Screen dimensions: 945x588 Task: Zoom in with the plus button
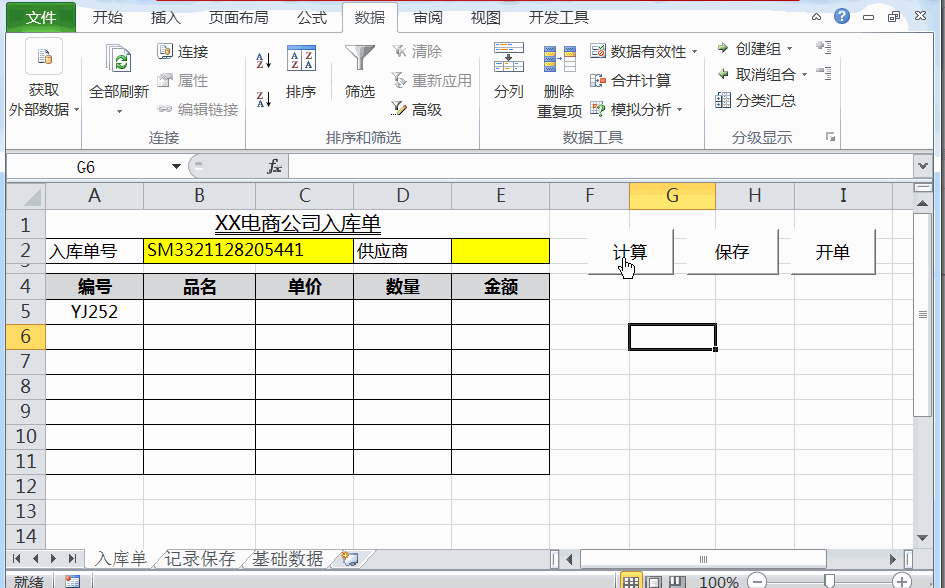pos(902,581)
